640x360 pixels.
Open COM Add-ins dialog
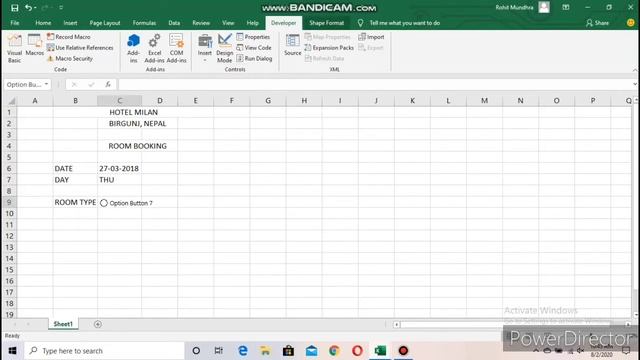pos(176,49)
